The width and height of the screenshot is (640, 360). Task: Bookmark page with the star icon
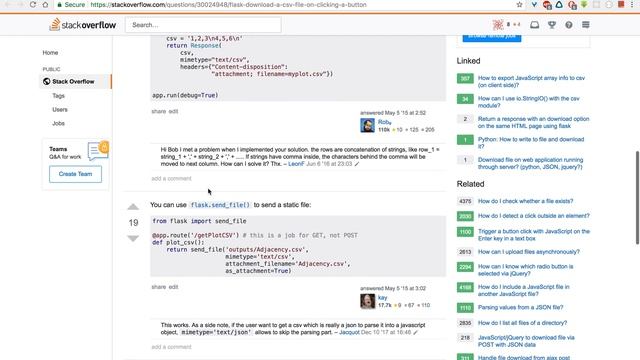click(x=519, y=5)
